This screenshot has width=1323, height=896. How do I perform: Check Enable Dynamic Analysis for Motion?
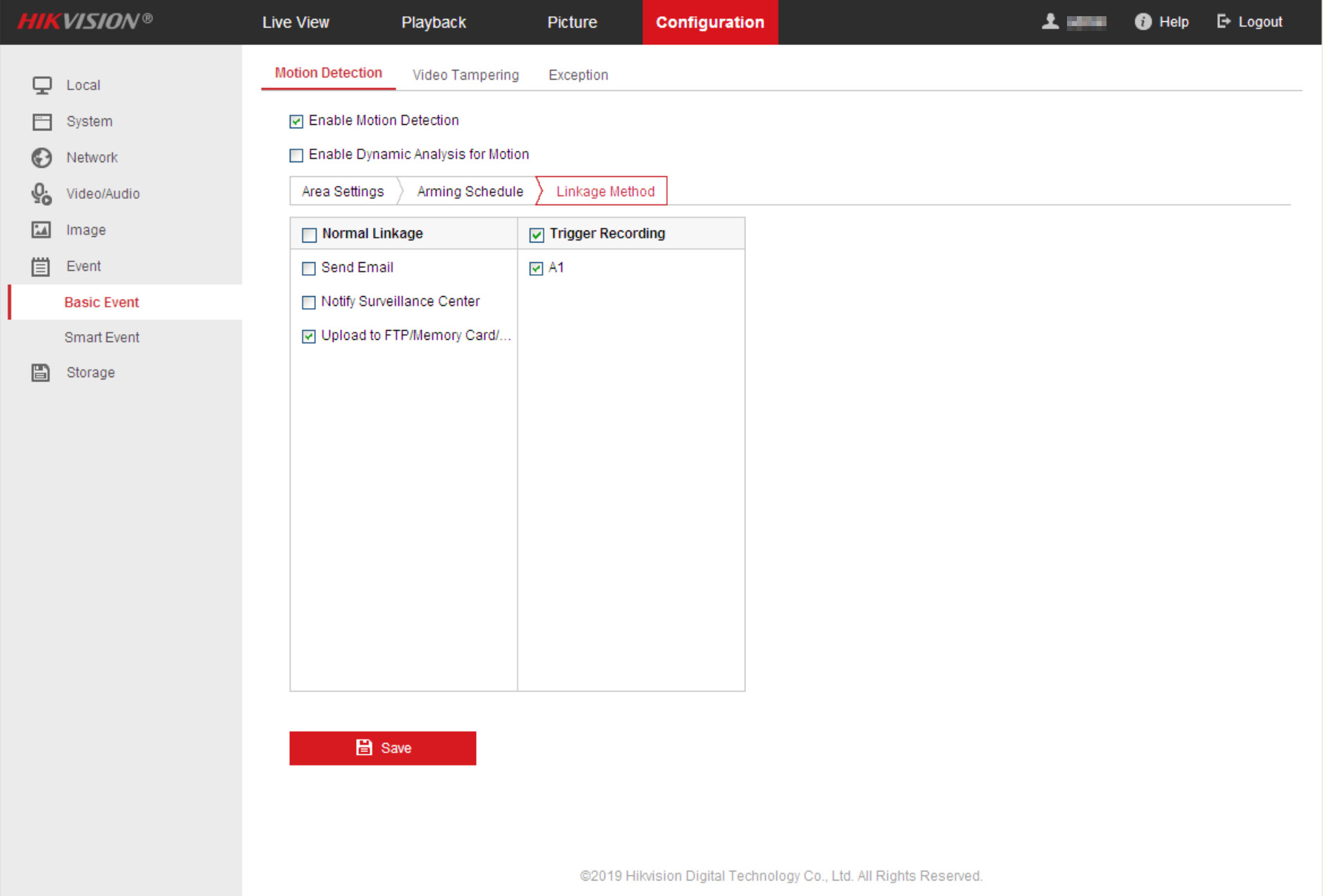(296, 155)
